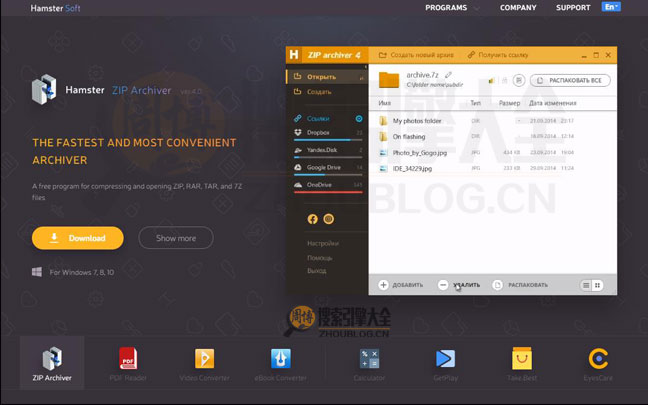Open Настройки in the archiver sidebar
This screenshot has height=405, width=648.
[x=323, y=243]
